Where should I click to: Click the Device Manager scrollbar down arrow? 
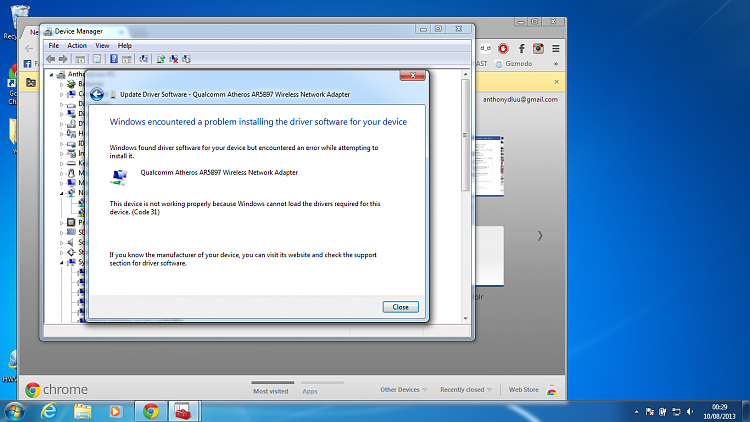pos(465,318)
